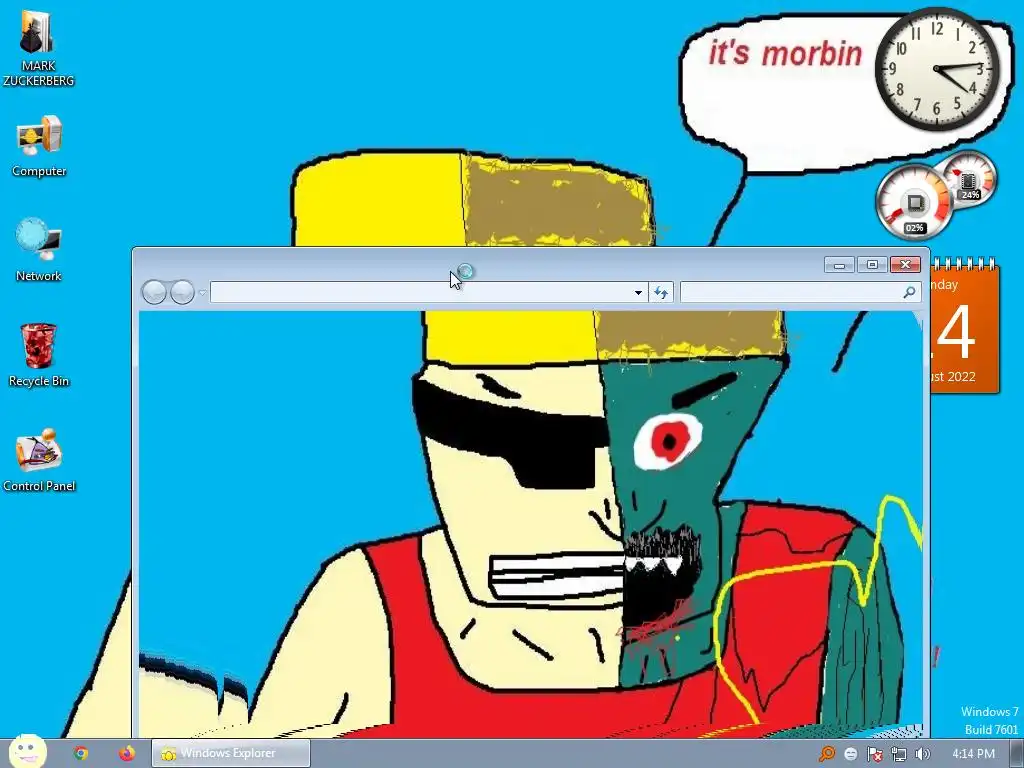
Task: Select the Recycle Bin desktop icon
Action: 39,355
